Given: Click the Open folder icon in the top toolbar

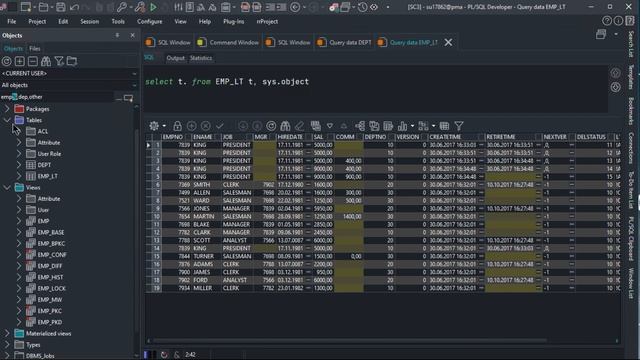Looking at the screenshot, I should click(43, 7).
